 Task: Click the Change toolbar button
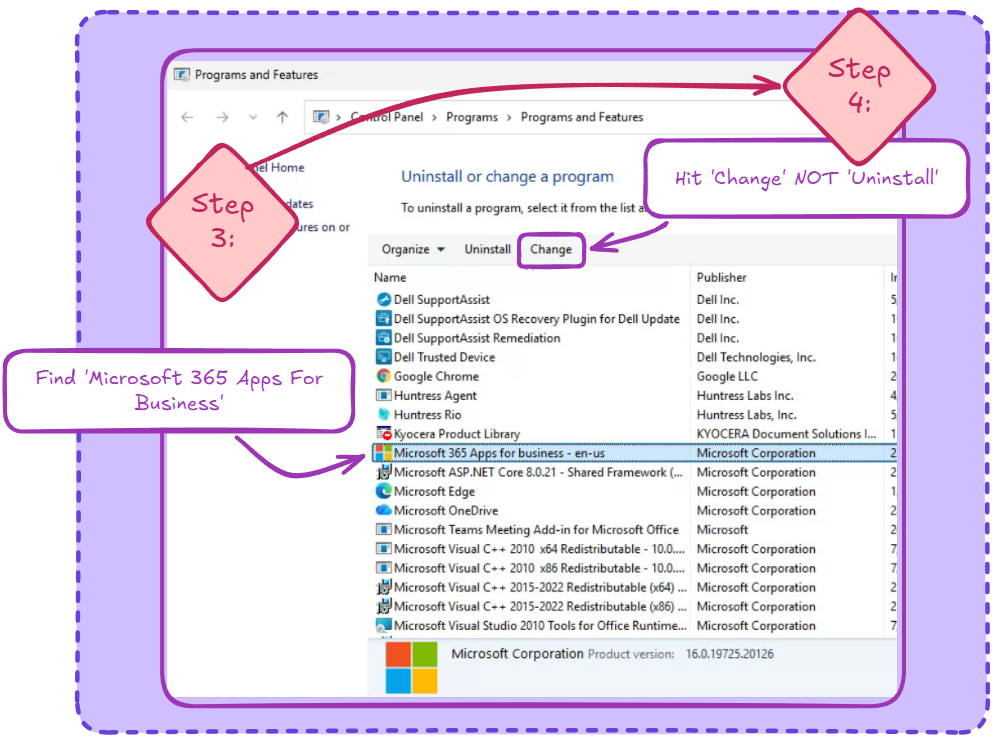550,249
